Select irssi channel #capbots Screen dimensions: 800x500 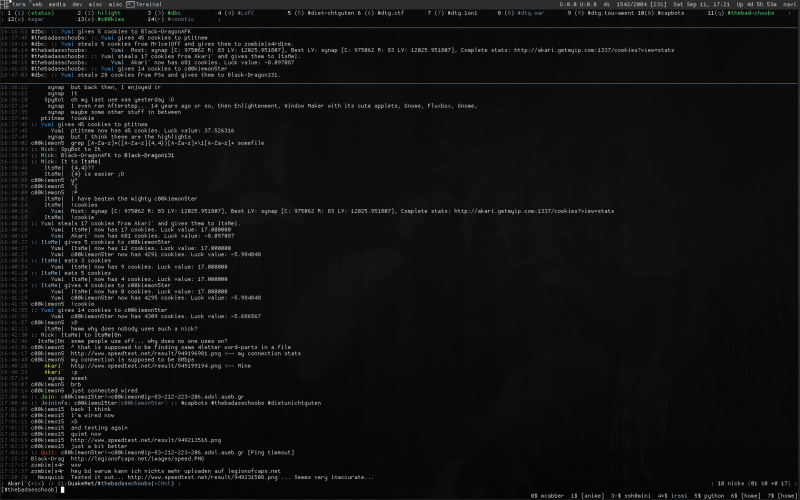click(661, 13)
